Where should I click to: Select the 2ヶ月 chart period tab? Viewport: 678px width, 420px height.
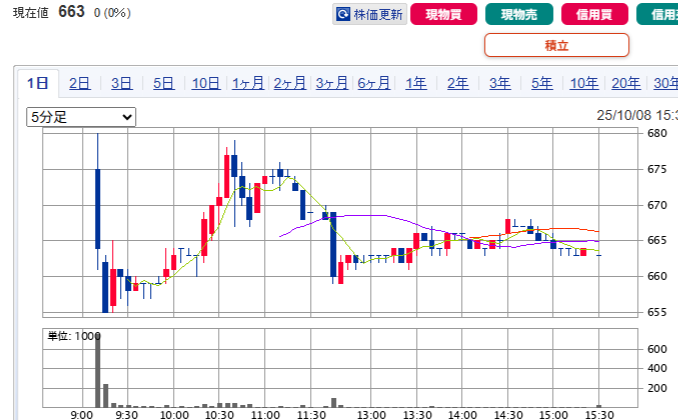290,83
